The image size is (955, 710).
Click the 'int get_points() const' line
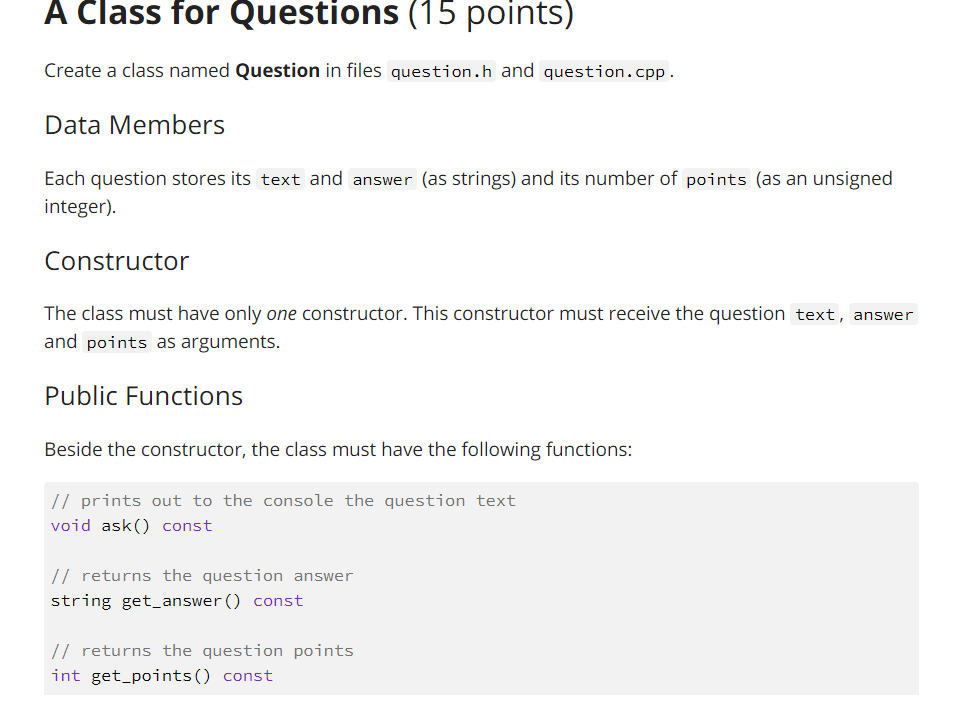point(162,675)
